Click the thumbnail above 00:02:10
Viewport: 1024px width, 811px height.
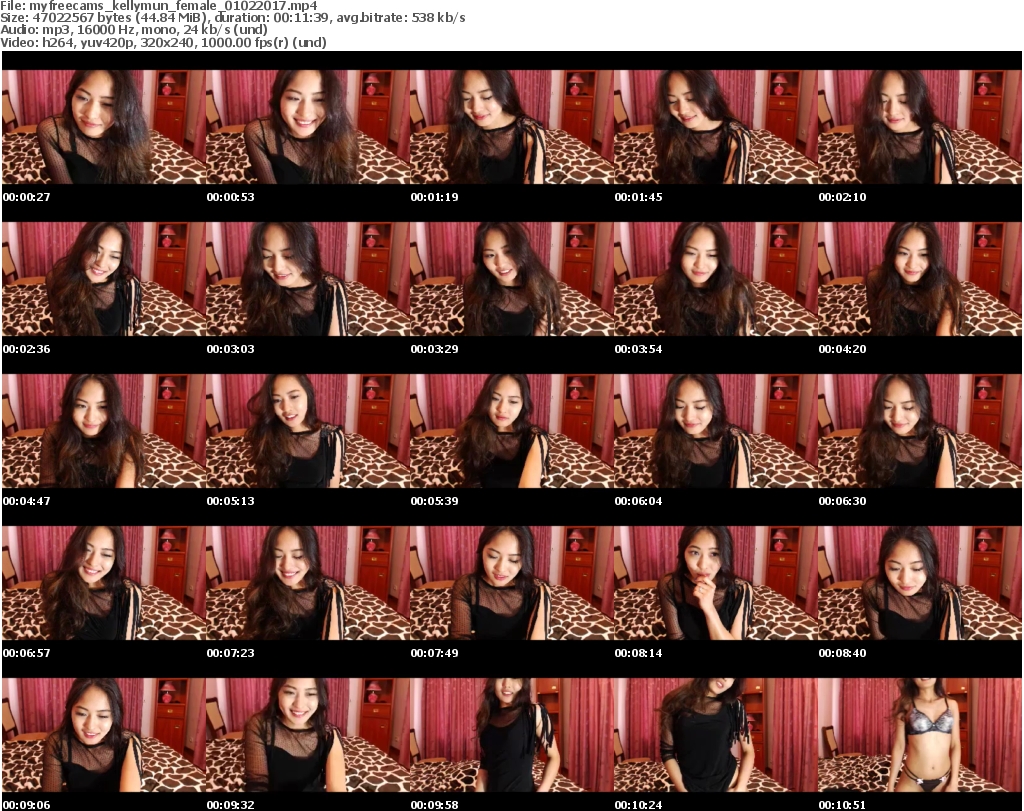[x=920, y=127]
